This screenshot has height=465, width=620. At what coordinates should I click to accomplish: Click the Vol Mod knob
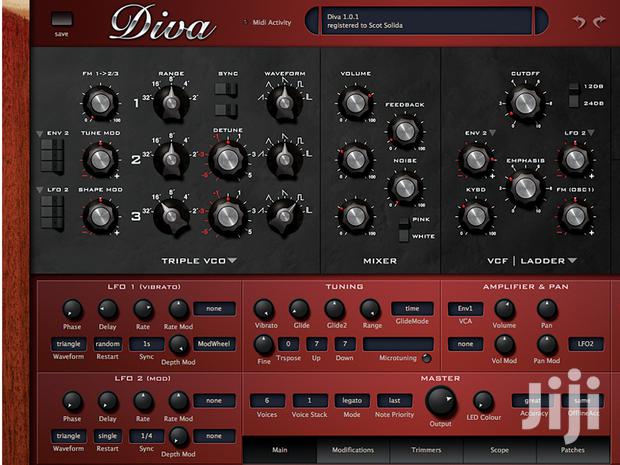coord(505,345)
